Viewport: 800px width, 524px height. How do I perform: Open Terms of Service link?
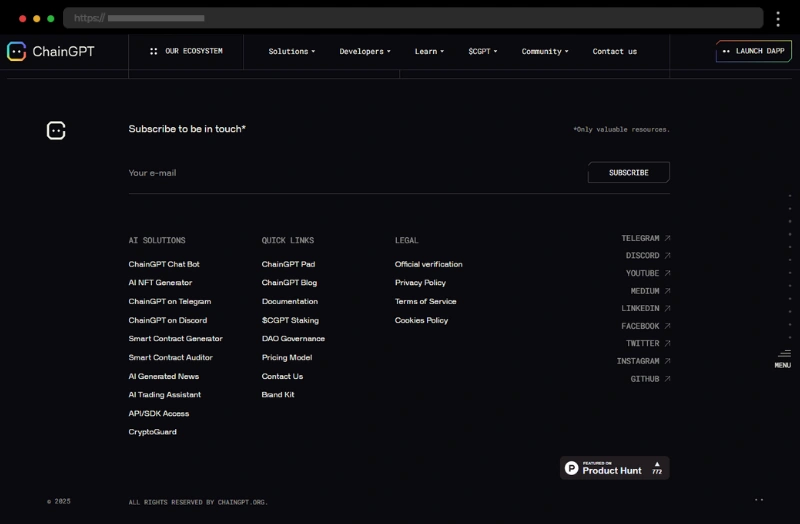pyautogui.click(x=425, y=302)
